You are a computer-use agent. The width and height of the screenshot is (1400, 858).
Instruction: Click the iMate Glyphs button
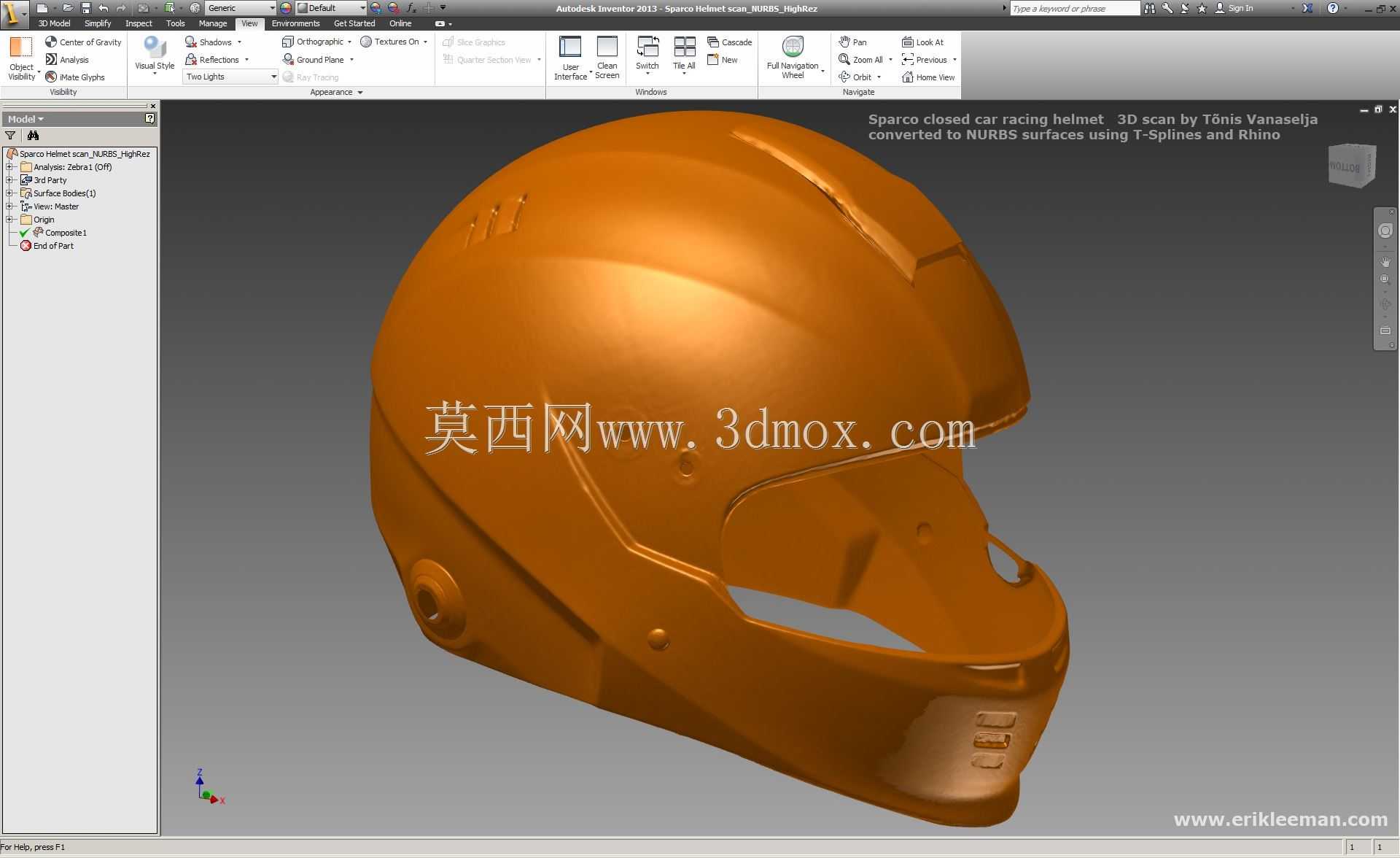[75, 77]
